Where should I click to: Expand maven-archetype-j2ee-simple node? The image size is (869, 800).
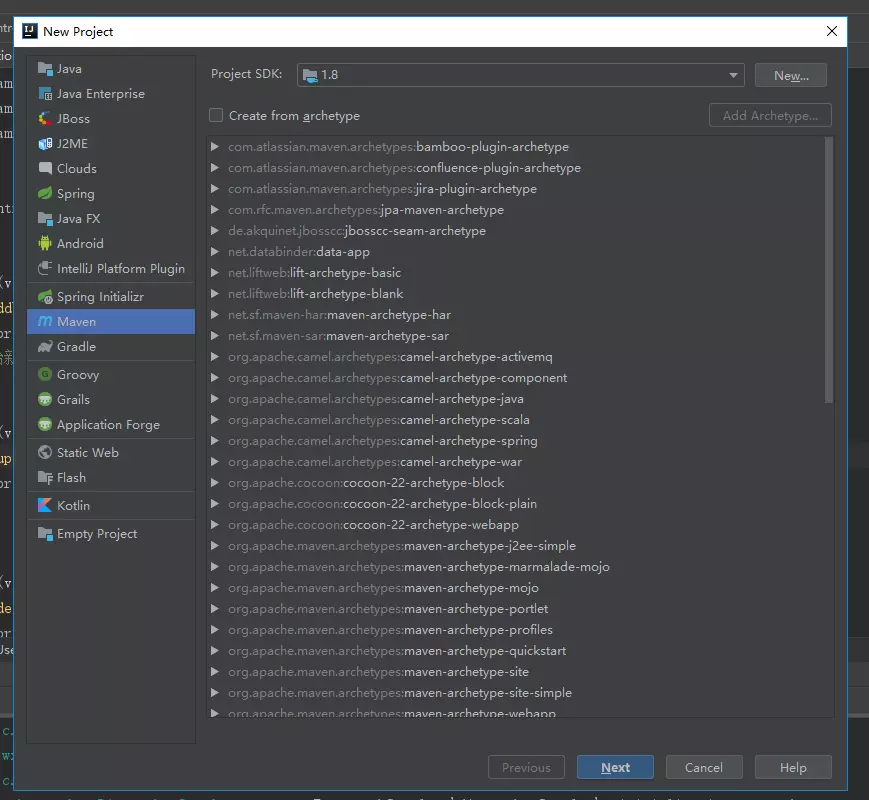(214, 546)
